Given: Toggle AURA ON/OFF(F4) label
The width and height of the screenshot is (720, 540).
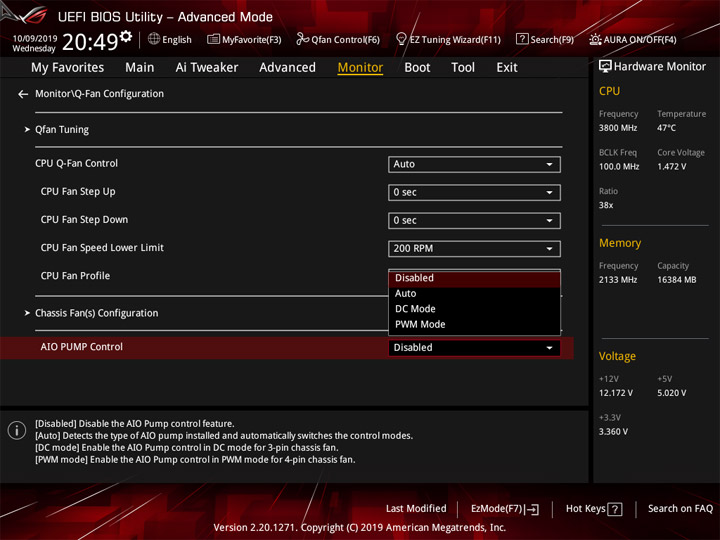Looking at the screenshot, I should [x=640, y=39].
